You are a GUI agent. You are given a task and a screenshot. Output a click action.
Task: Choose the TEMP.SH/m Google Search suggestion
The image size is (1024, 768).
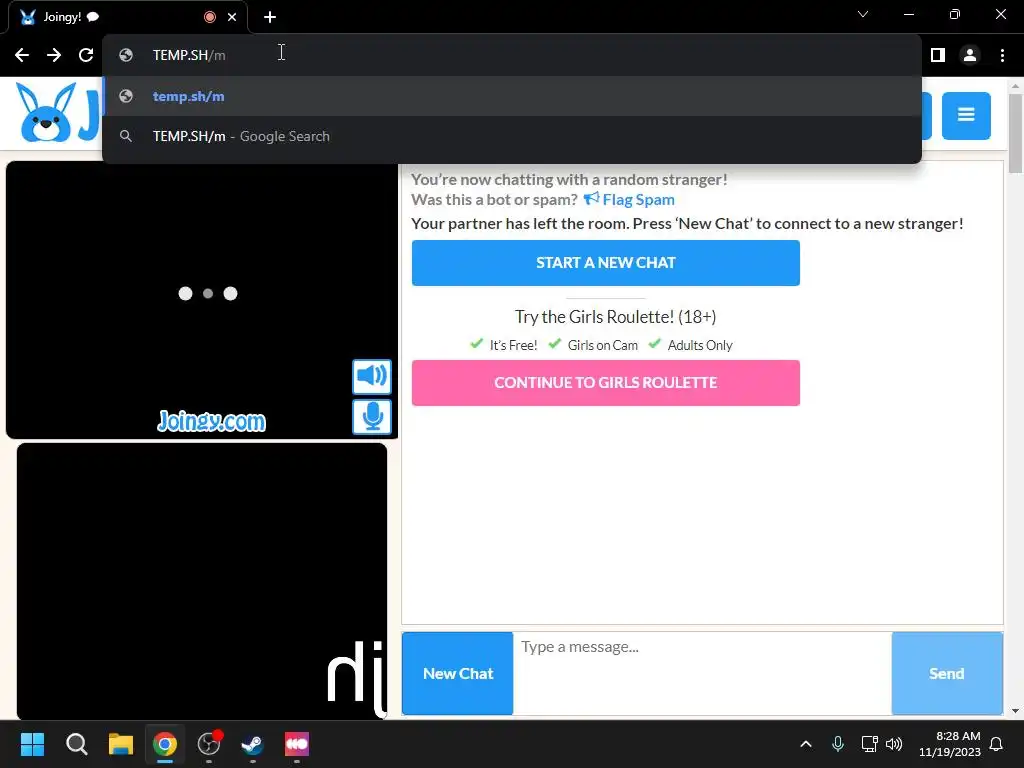[512, 136]
